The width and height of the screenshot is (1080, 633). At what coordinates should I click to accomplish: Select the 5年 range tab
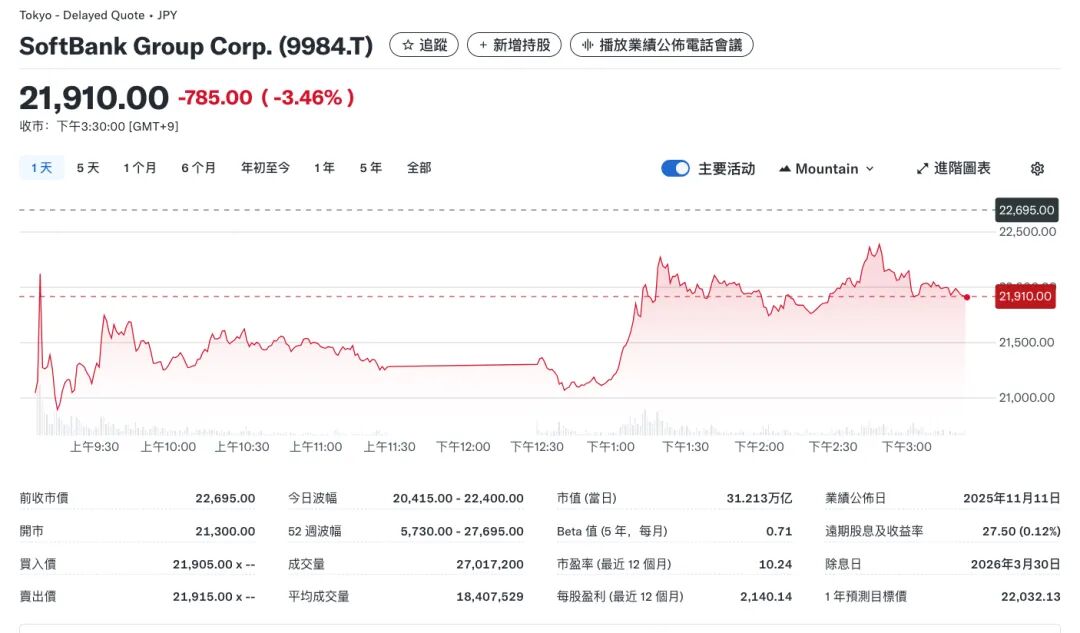pos(370,168)
